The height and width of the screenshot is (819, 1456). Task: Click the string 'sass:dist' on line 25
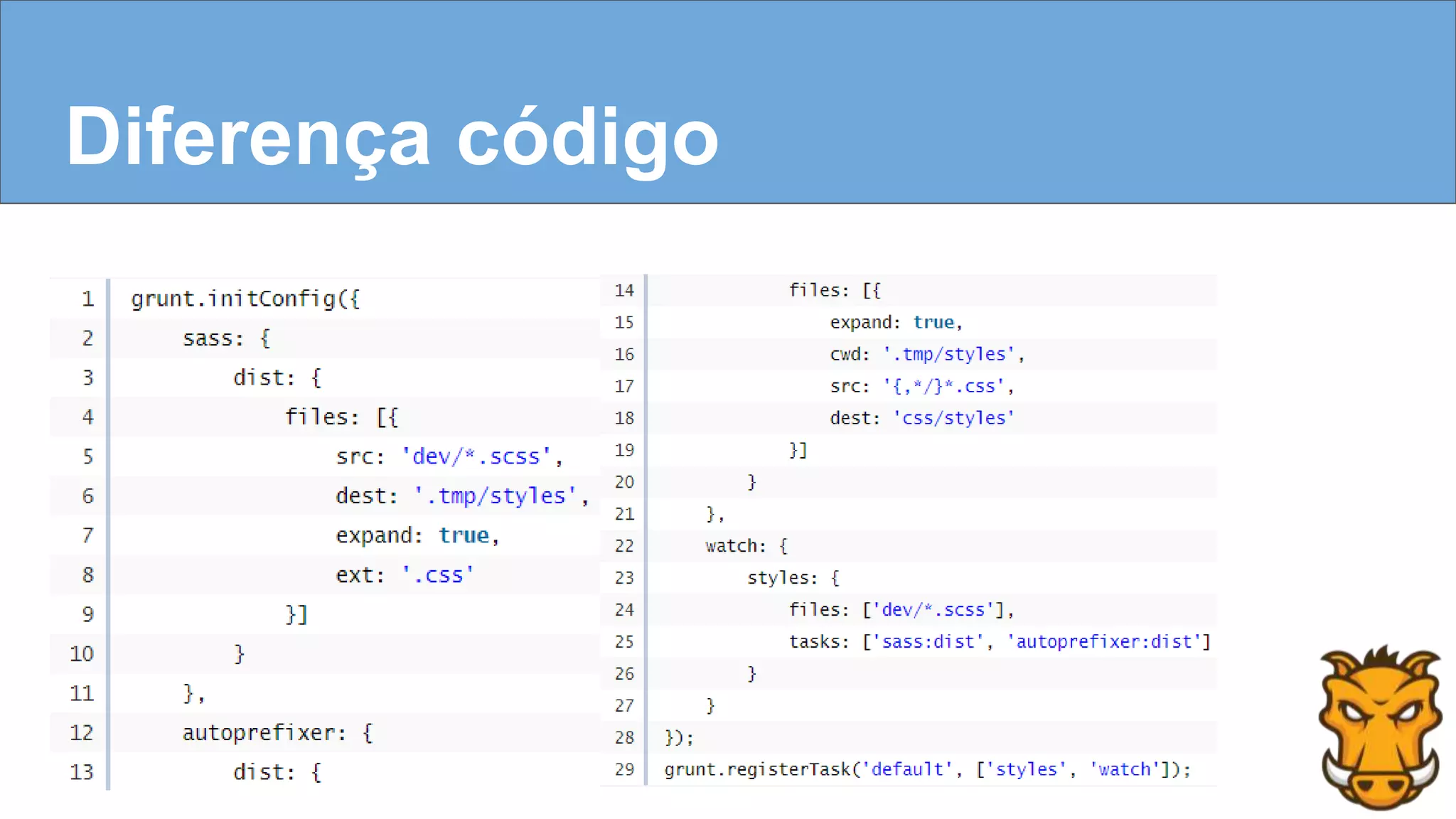point(928,642)
